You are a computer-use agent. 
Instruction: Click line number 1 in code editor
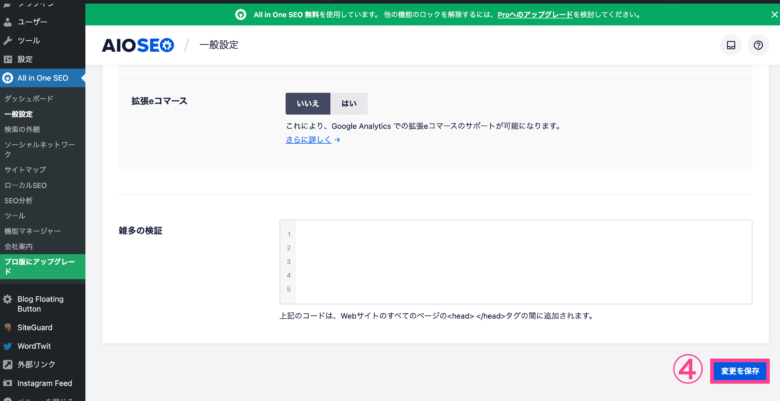point(289,234)
